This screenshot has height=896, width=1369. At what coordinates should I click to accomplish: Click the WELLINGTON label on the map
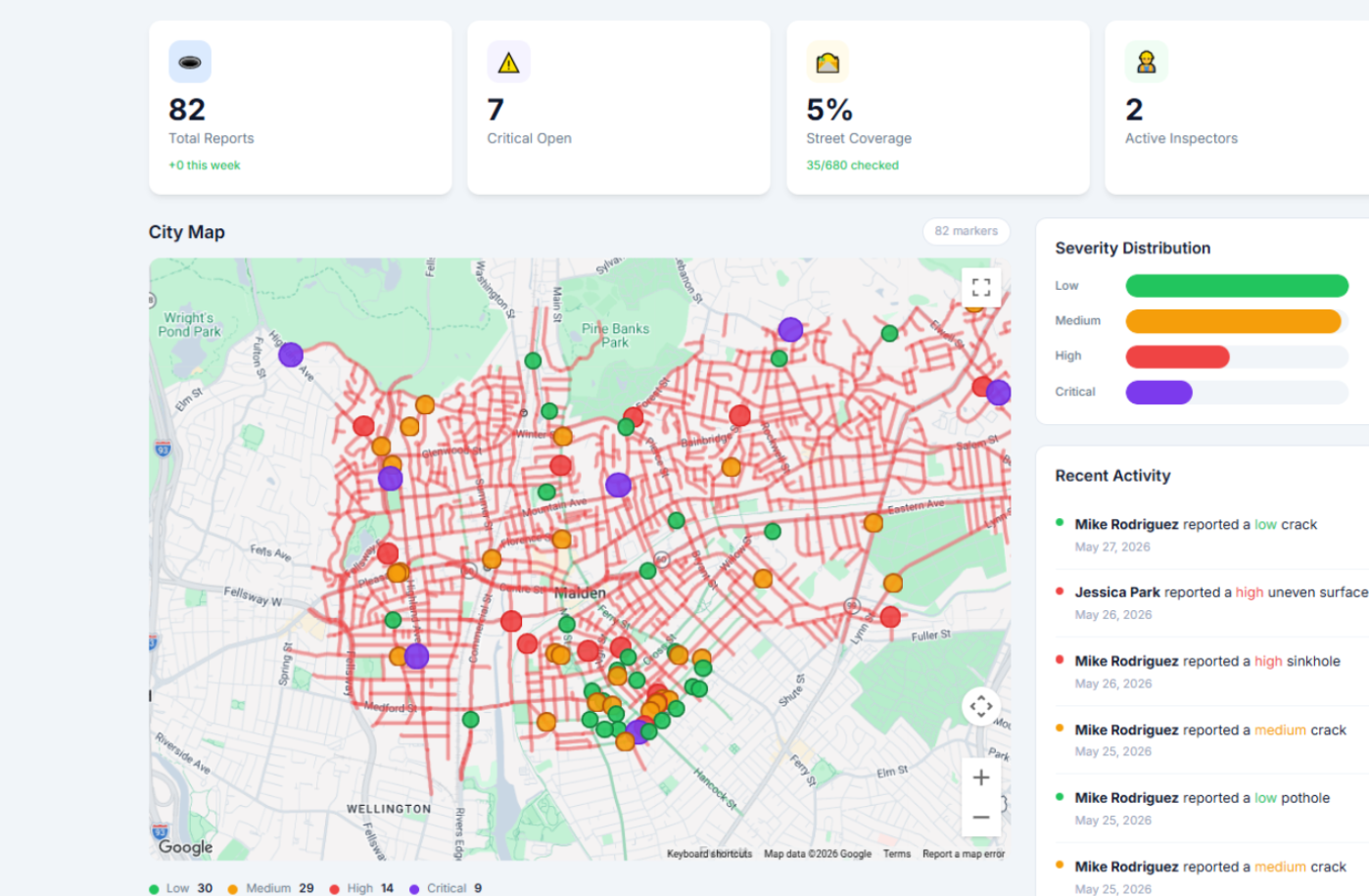coord(389,809)
